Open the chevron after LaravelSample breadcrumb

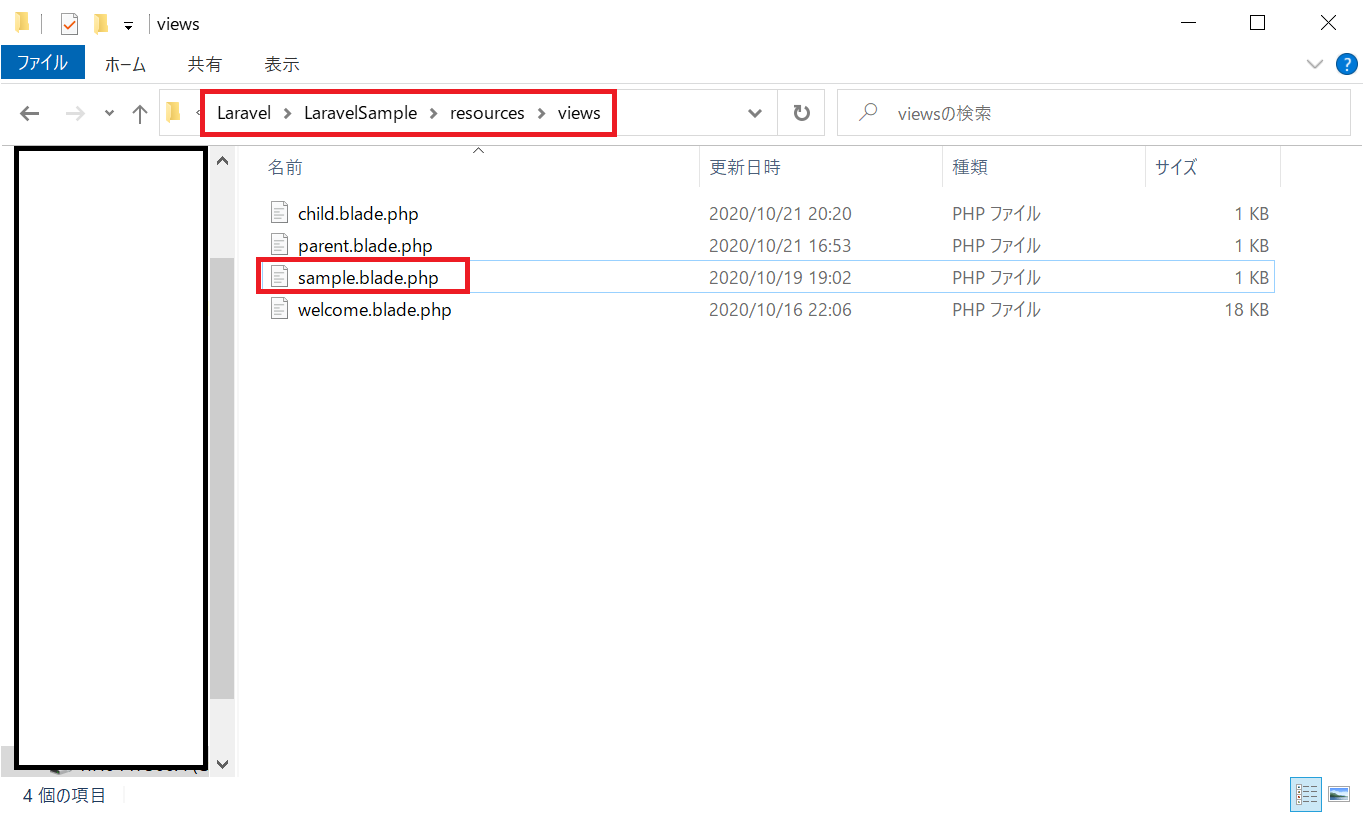[x=434, y=113]
